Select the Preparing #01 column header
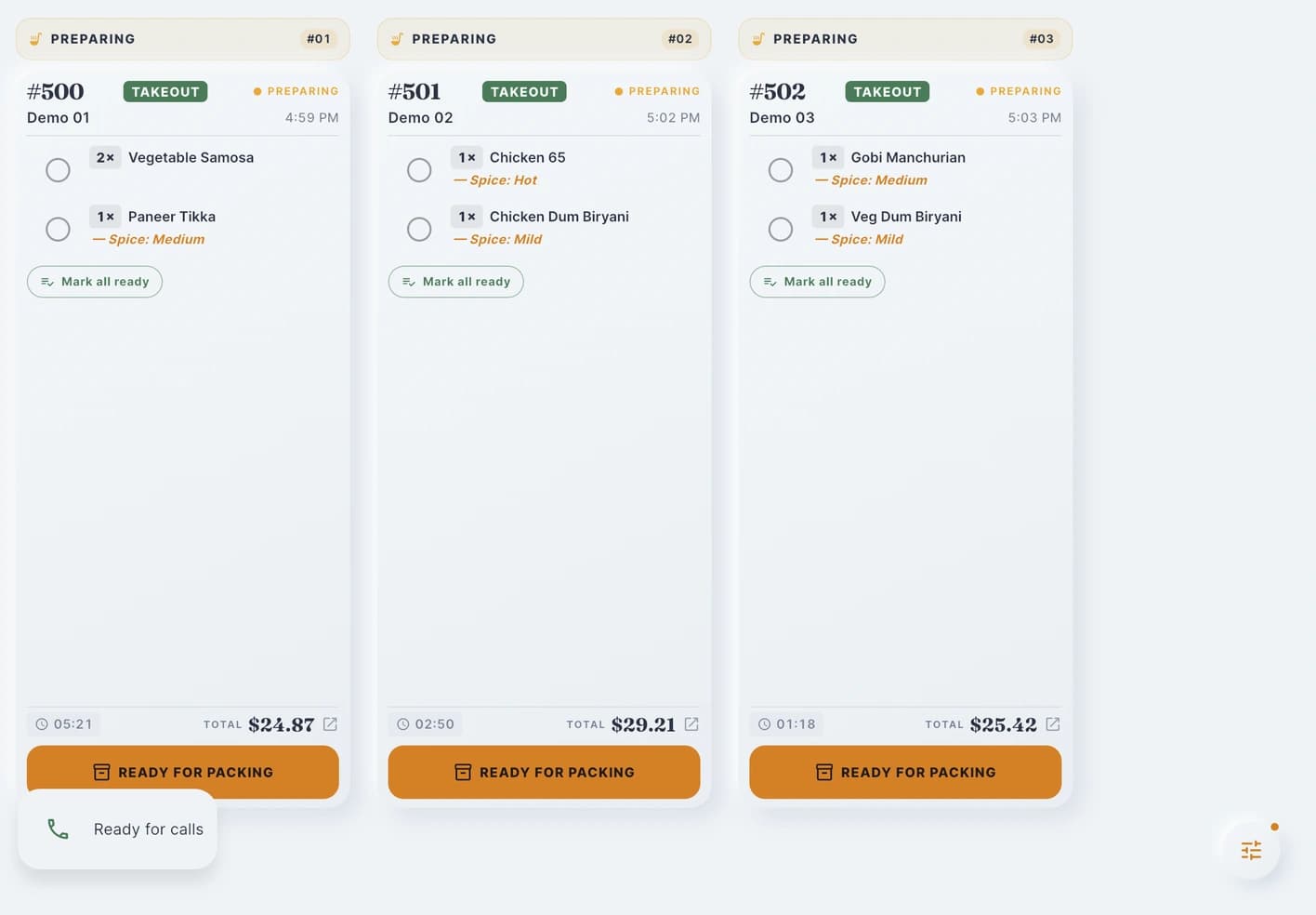Screen dimensions: 1316x915 coord(183,39)
